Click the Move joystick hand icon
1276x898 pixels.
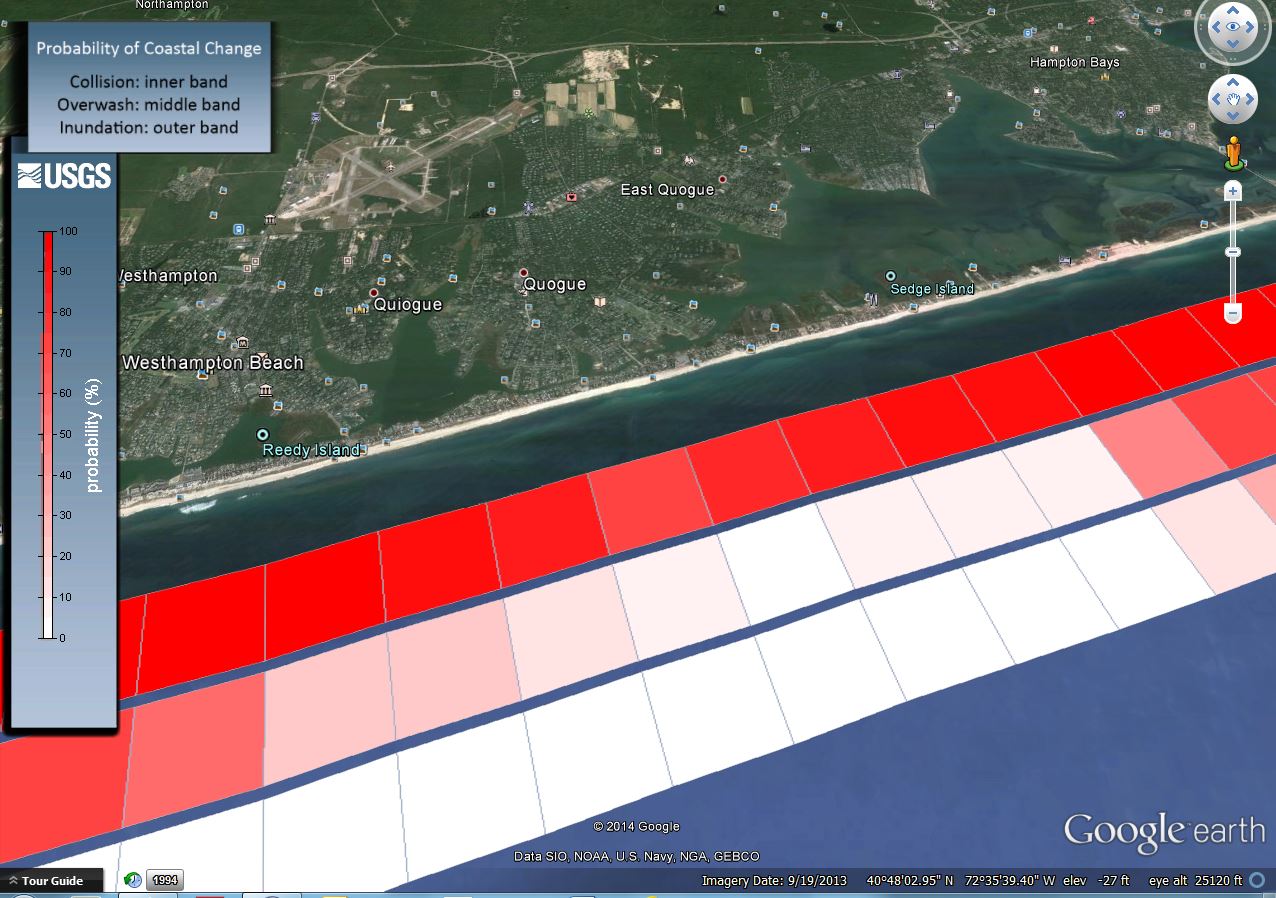click(x=1232, y=99)
